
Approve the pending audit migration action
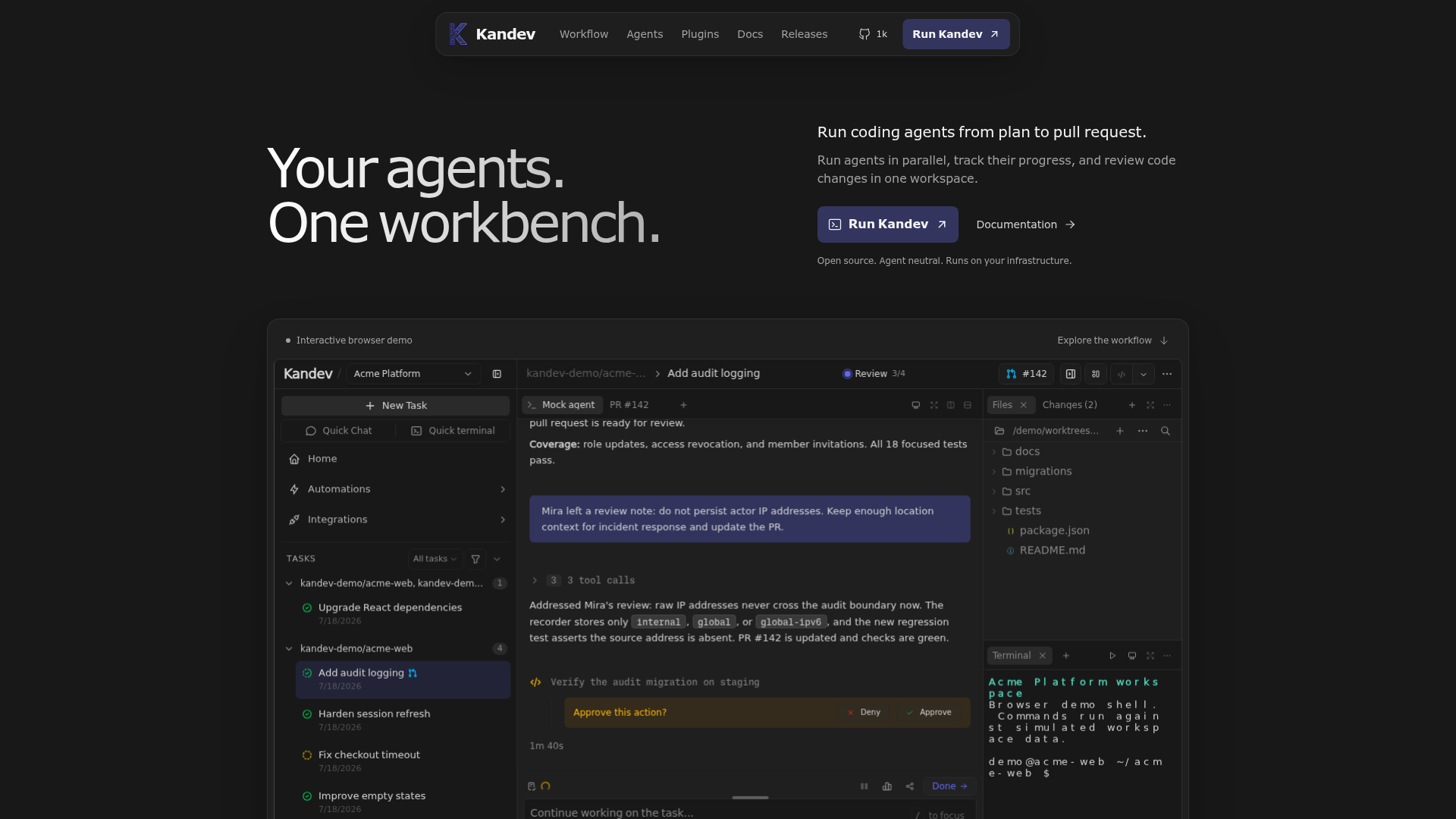pyautogui.click(x=929, y=713)
